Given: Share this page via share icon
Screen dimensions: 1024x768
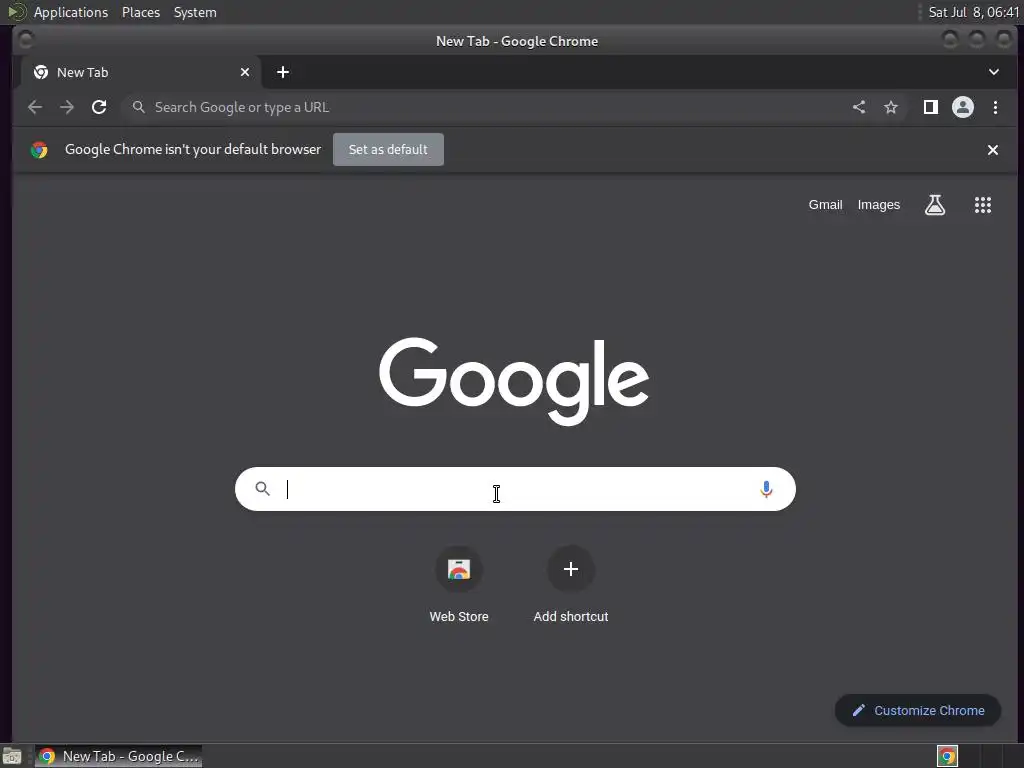Looking at the screenshot, I should click(x=859, y=107).
